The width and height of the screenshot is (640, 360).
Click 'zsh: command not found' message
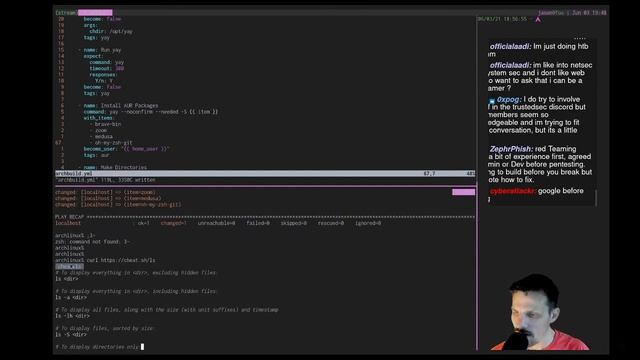click(x=92, y=242)
